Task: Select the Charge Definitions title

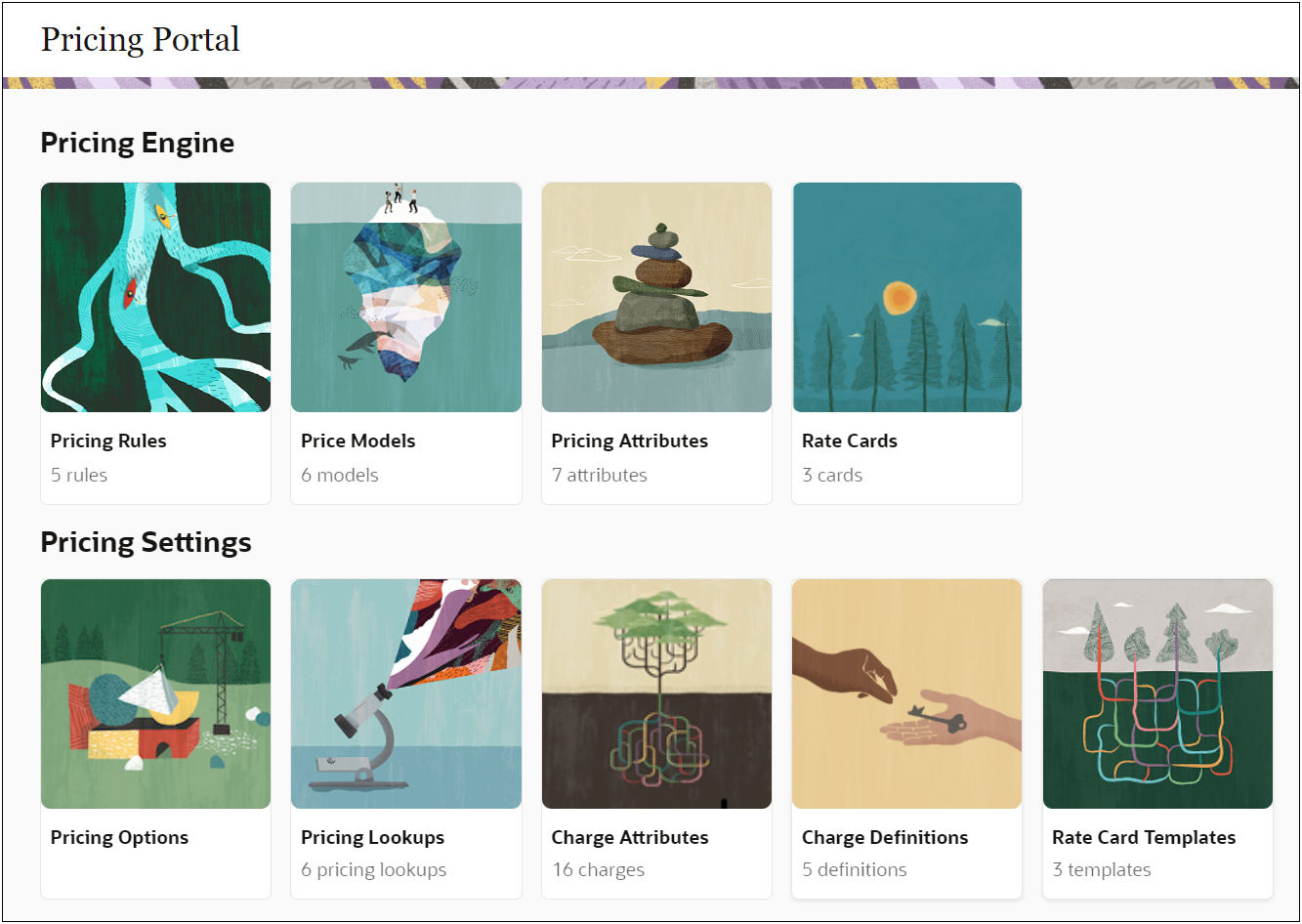Action: click(x=884, y=837)
